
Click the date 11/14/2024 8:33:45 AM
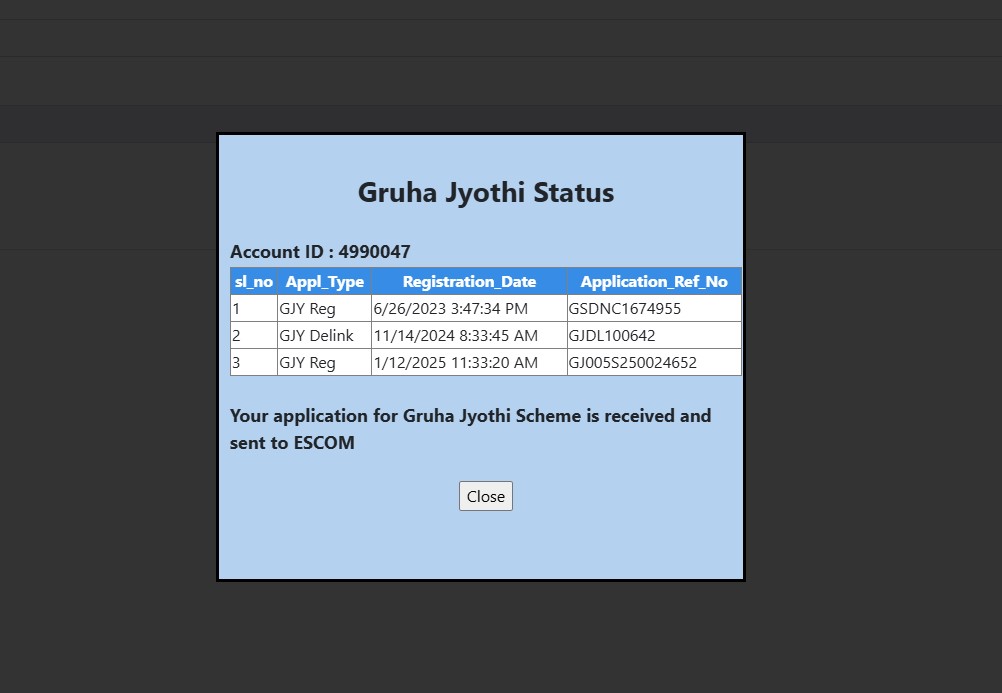456,336
